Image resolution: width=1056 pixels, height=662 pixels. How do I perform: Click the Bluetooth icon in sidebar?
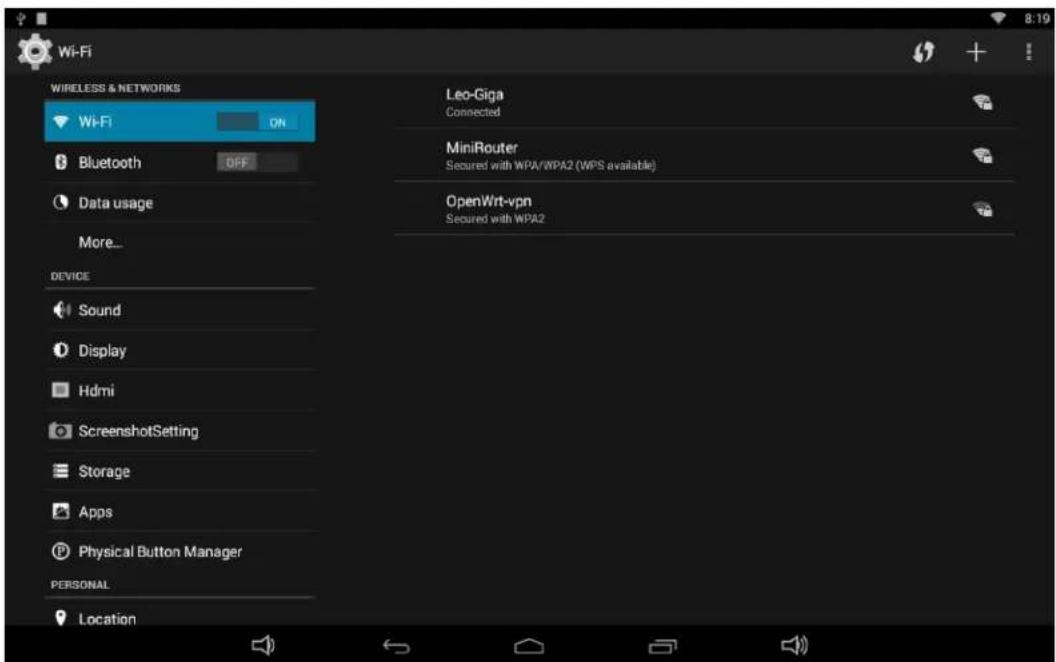[x=61, y=162]
